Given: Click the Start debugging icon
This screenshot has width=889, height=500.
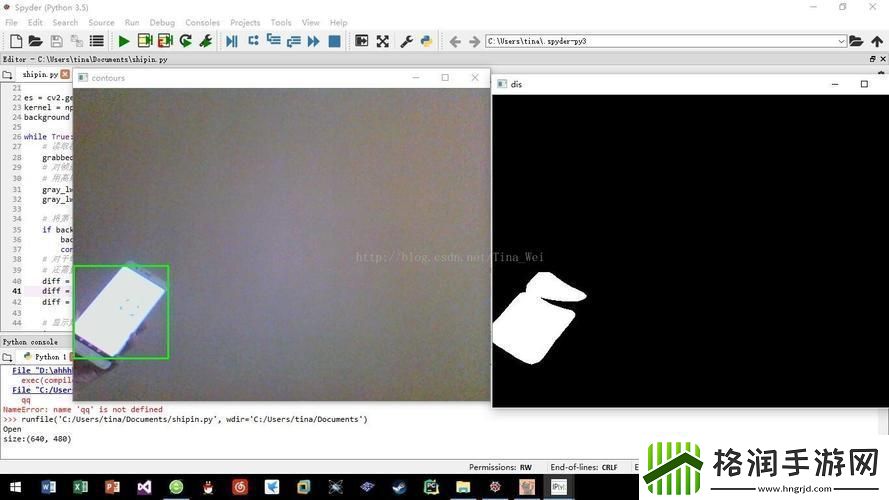Looking at the screenshot, I should [x=232, y=41].
